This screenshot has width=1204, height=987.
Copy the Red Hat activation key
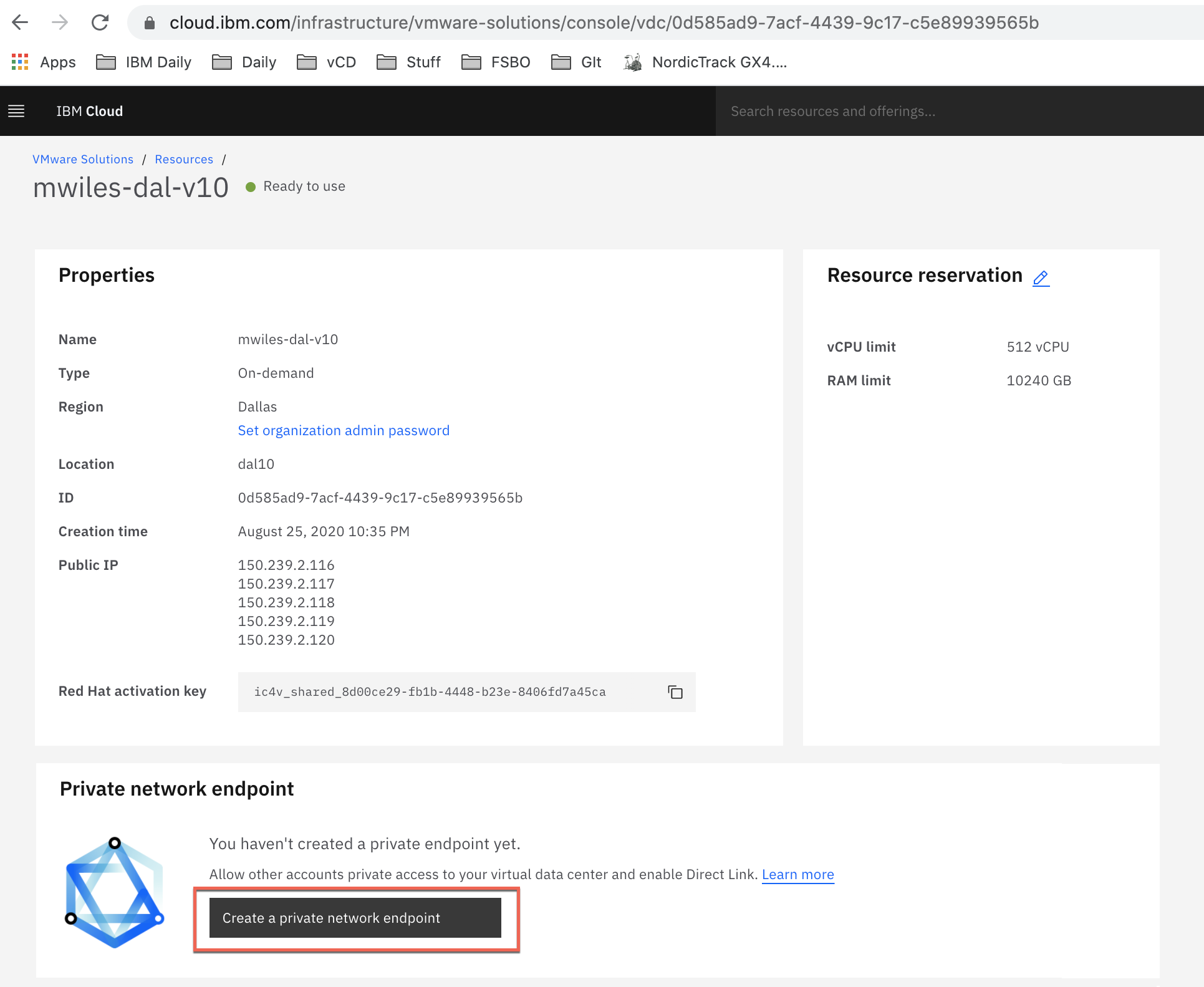pyautogui.click(x=675, y=692)
